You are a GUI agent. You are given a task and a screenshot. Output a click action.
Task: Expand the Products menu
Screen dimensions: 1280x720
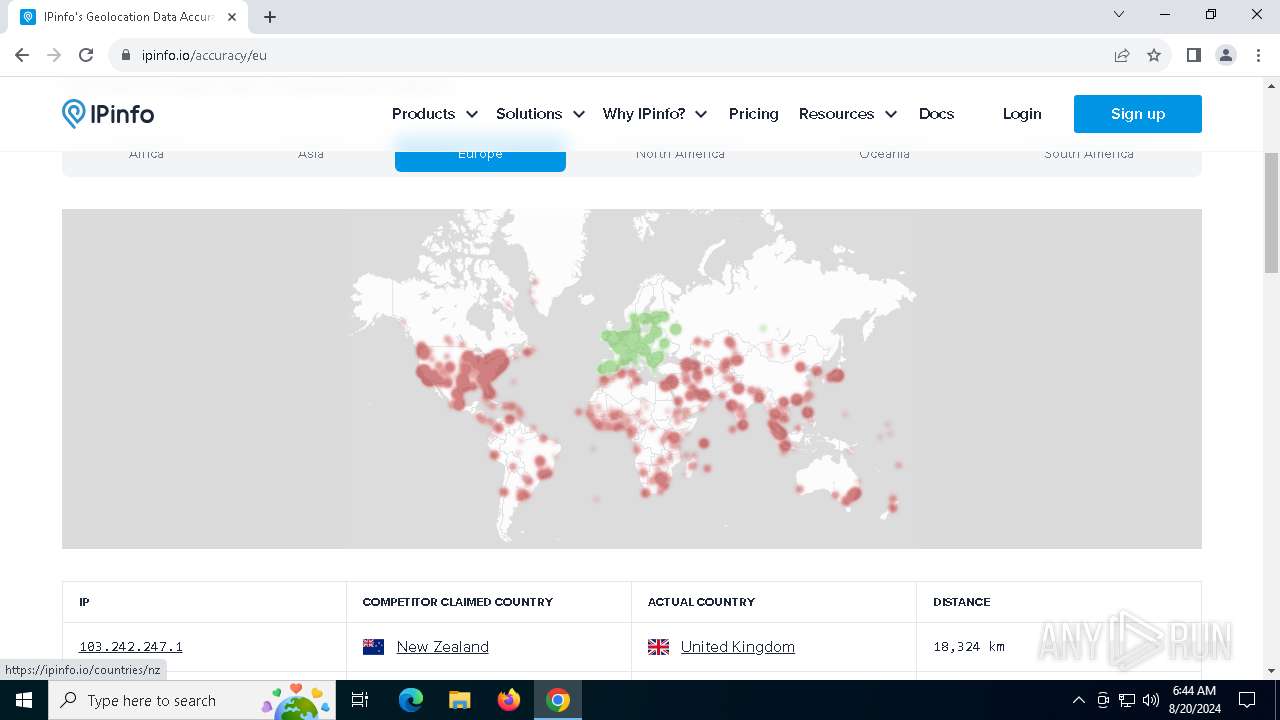click(x=435, y=114)
